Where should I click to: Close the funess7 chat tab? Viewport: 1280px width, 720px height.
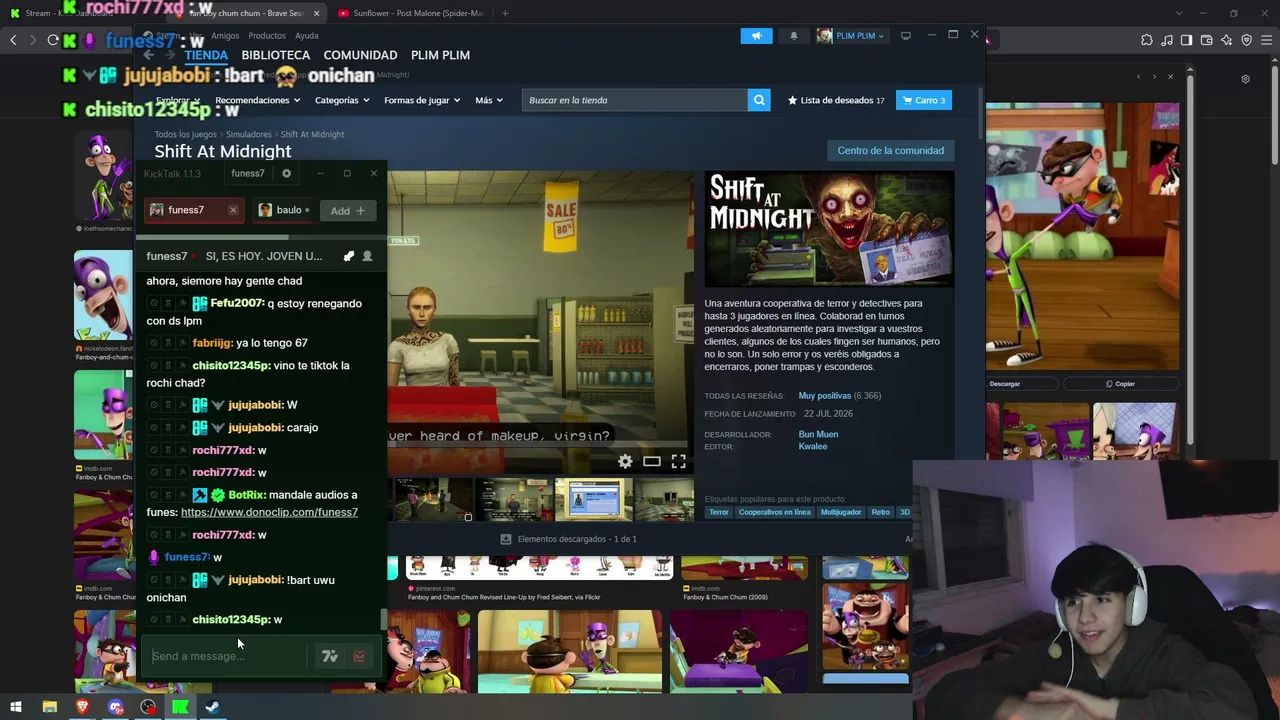tap(233, 210)
